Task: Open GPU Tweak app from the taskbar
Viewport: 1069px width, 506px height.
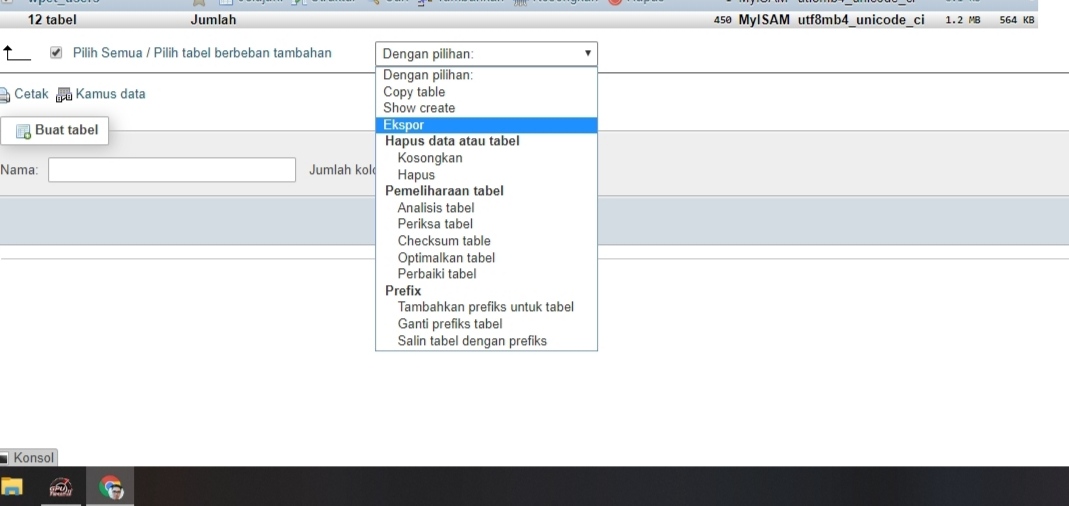Action: click(62, 487)
